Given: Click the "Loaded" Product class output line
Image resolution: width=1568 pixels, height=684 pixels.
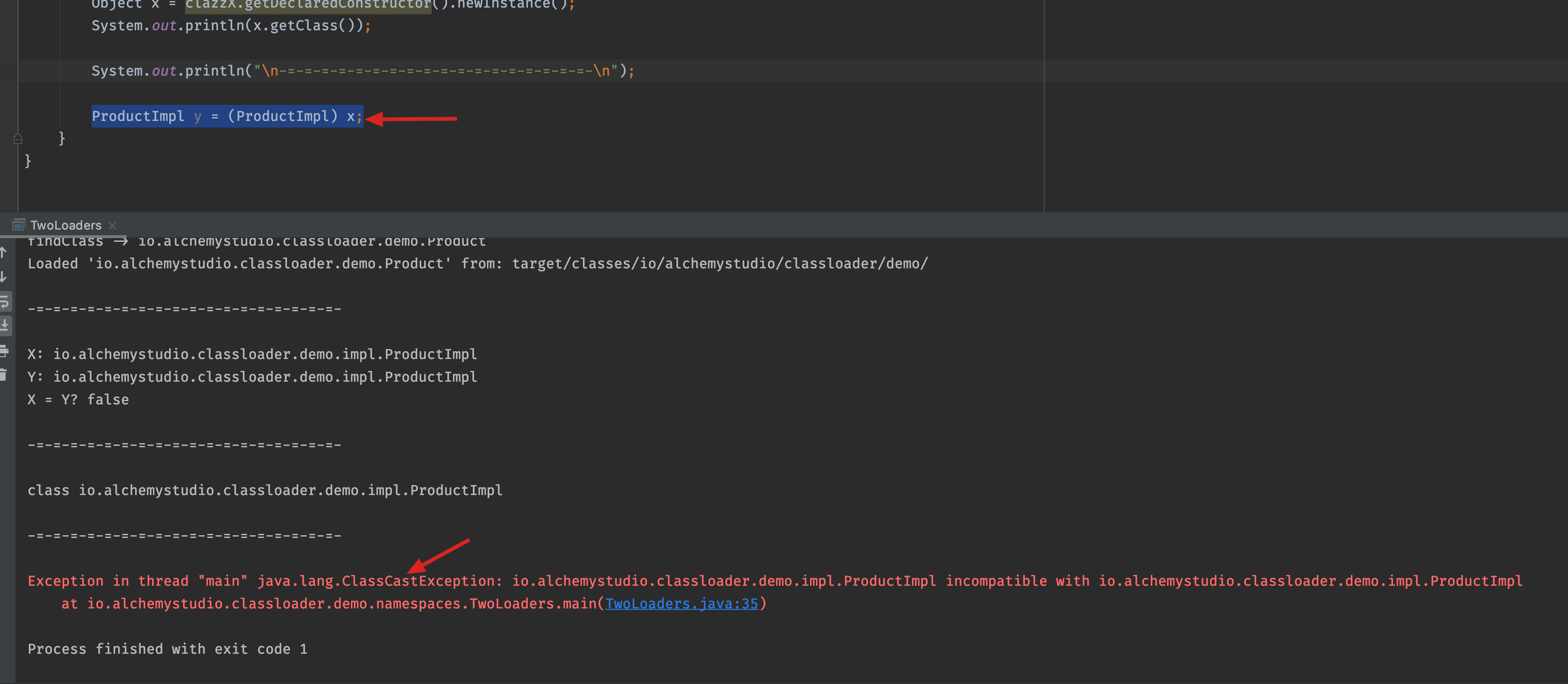Looking at the screenshot, I should tap(477, 264).
